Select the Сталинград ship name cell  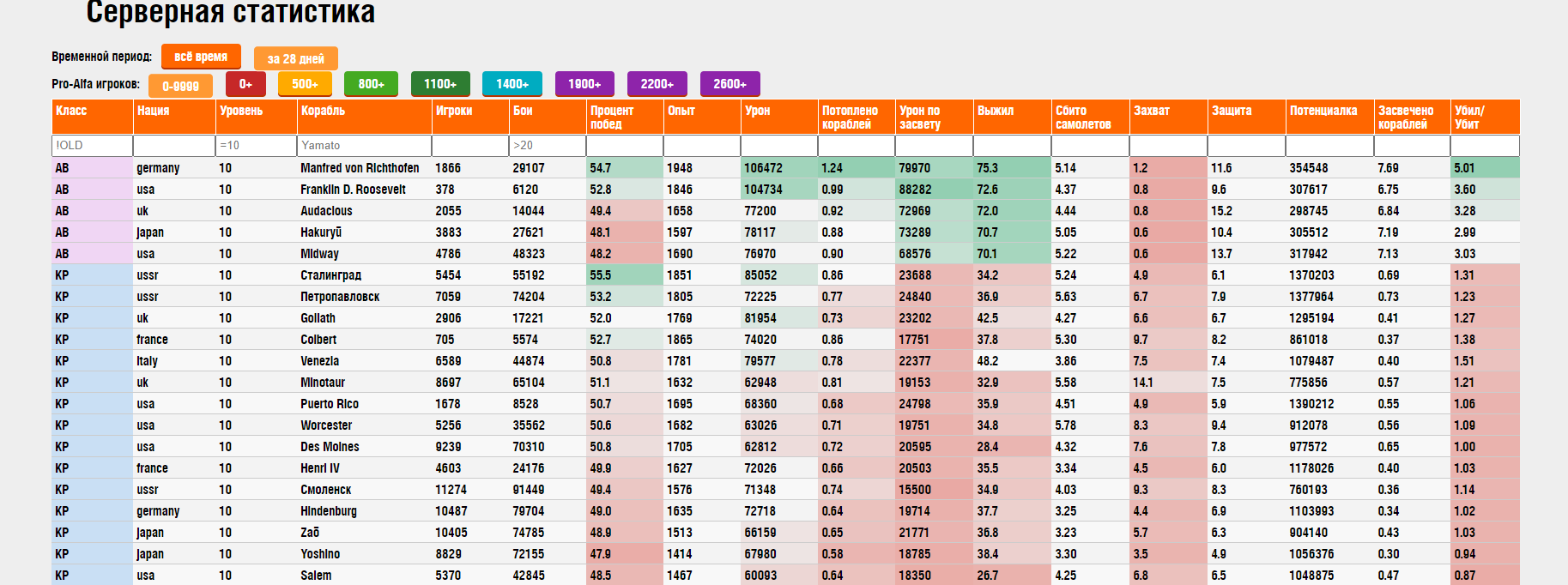pyautogui.click(x=330, y=275)
